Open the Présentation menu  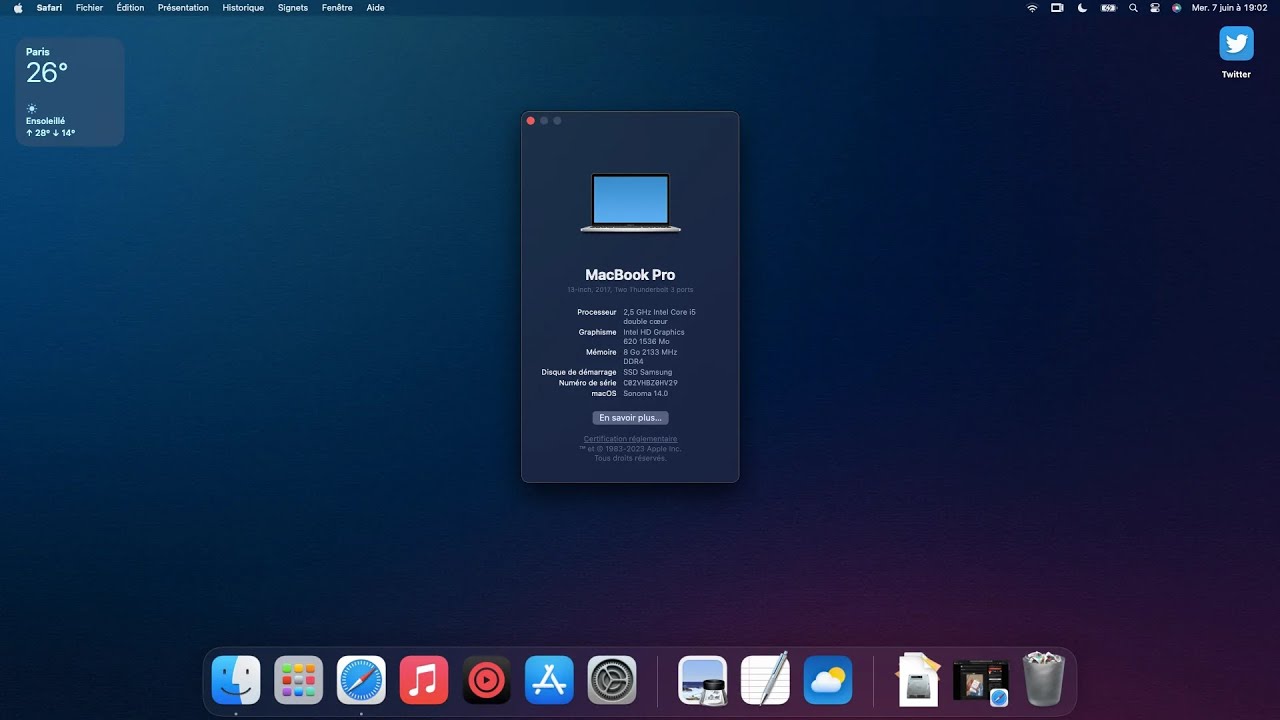coord(183,8)
